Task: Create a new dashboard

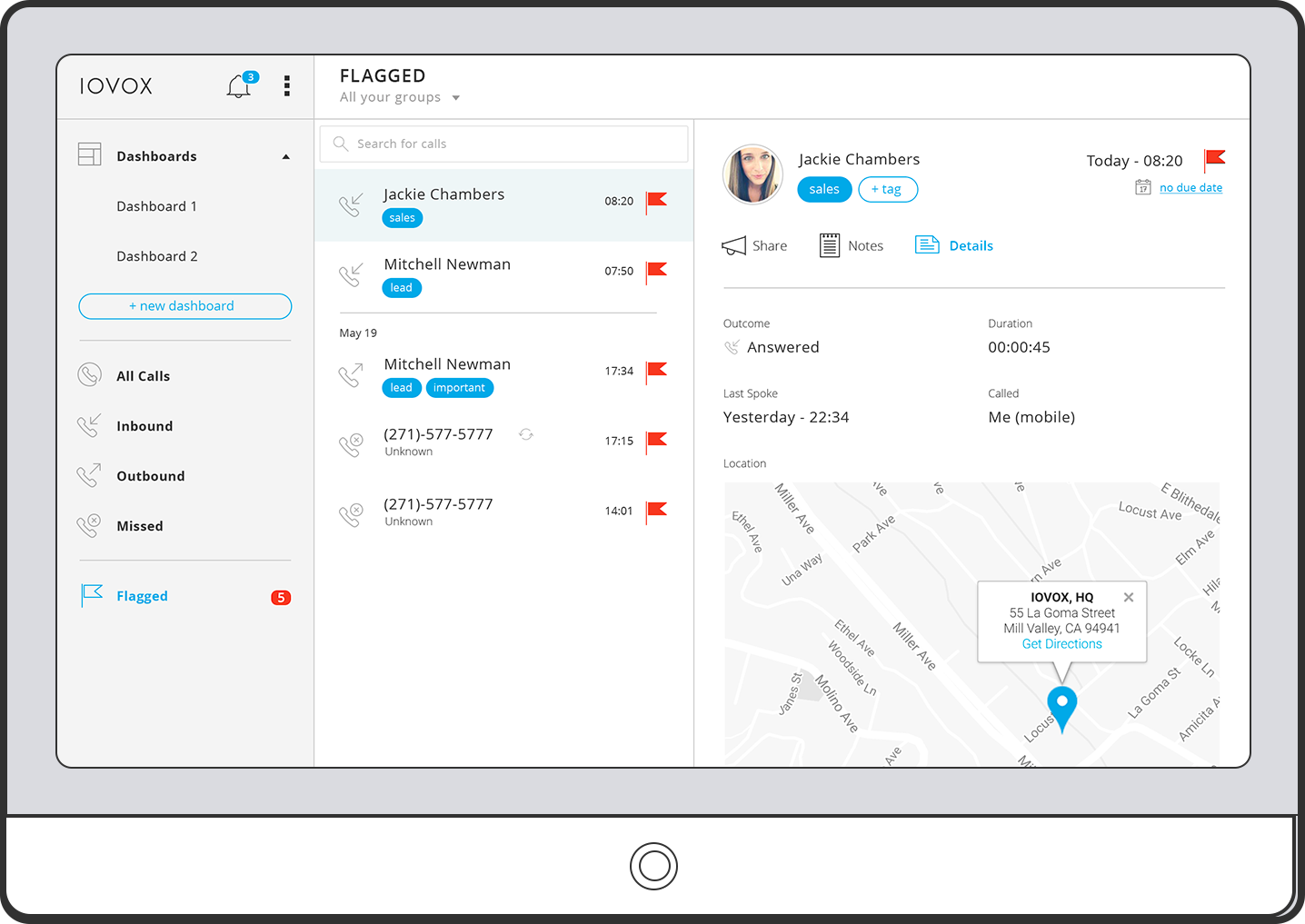Action: (184, 305)
